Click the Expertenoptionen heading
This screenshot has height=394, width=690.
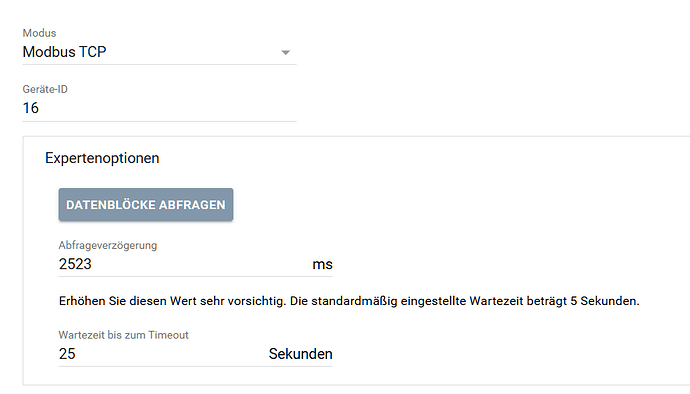(x=102, y=158)
